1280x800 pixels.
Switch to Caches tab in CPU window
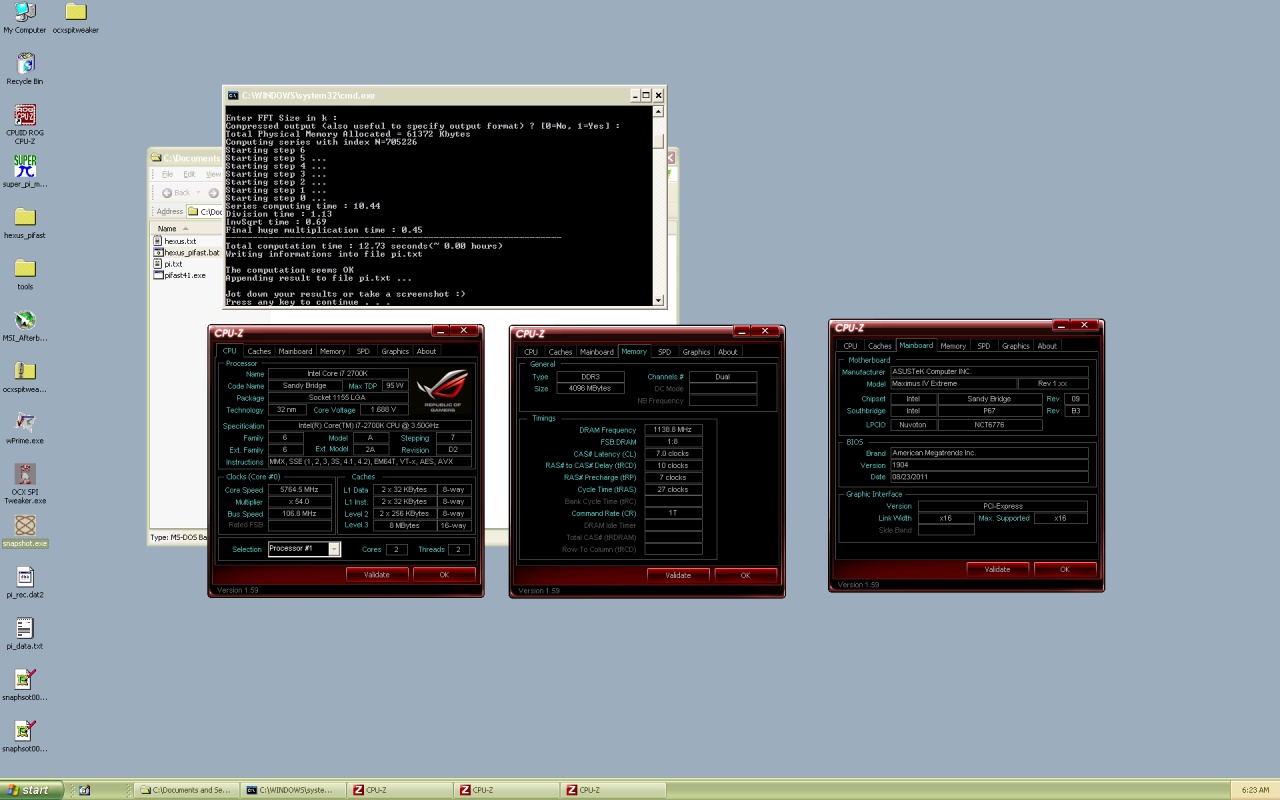(x=259, y=351)
